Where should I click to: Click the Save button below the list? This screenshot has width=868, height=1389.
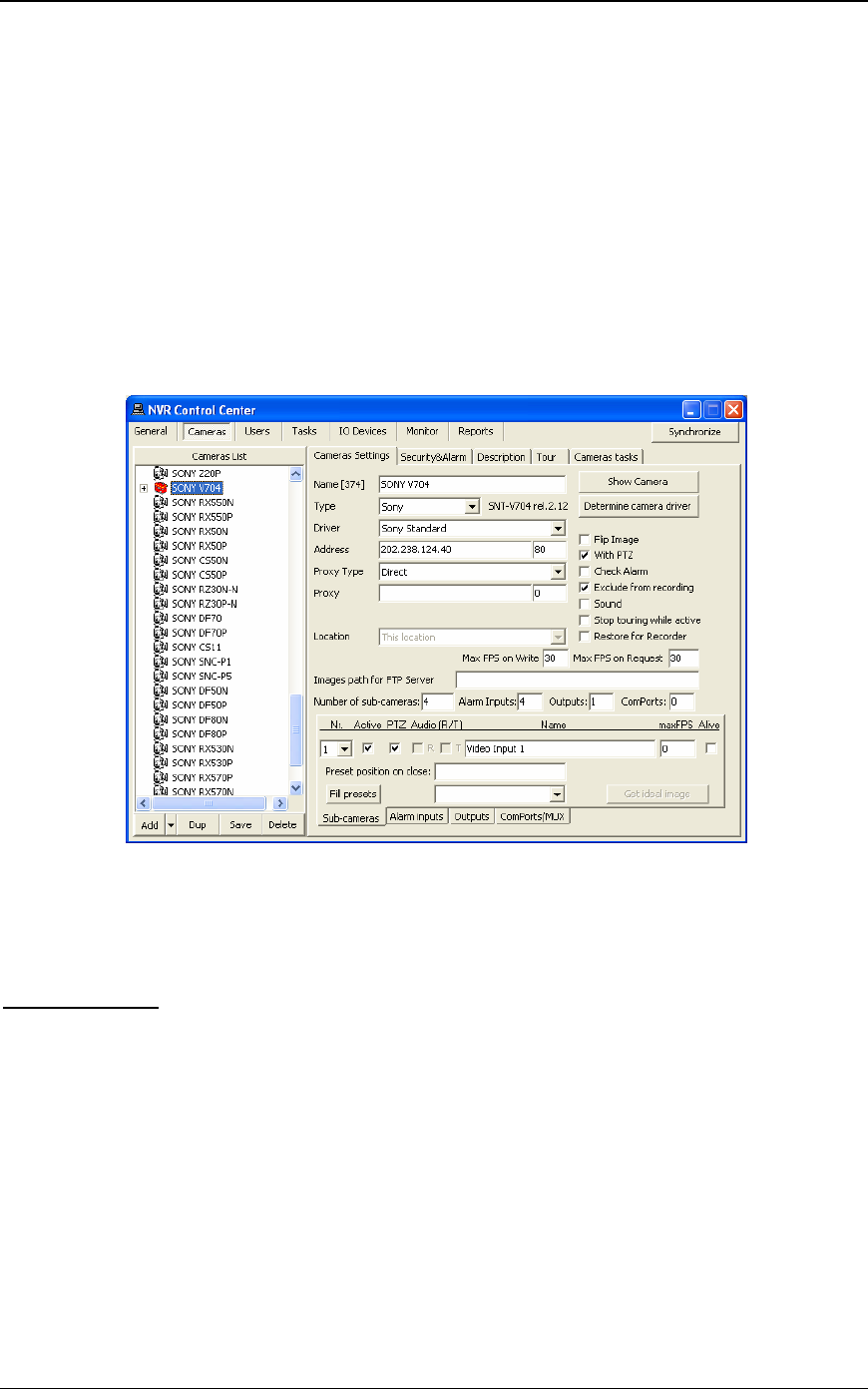pos(240,824)
